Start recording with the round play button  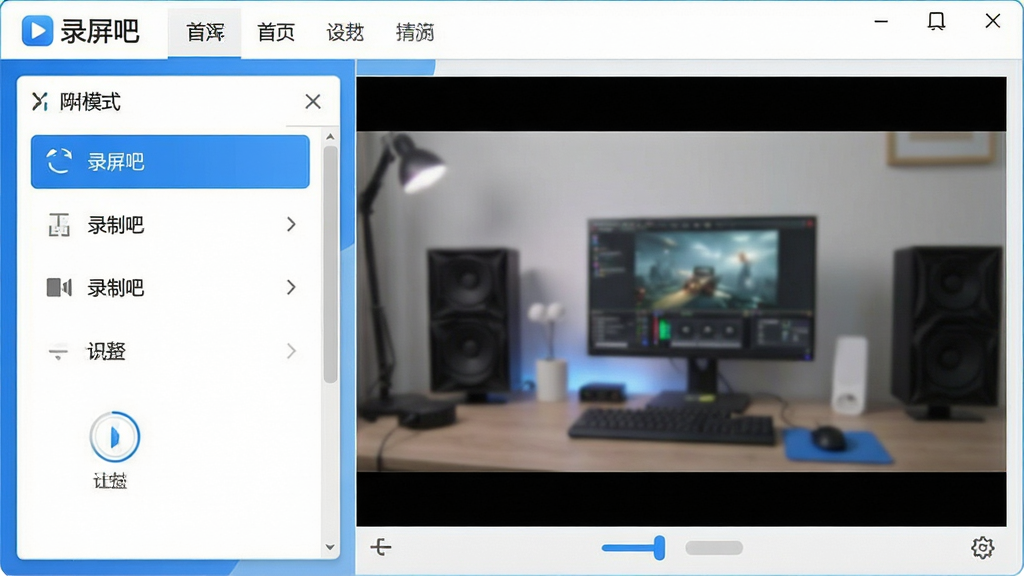(114, 436)
